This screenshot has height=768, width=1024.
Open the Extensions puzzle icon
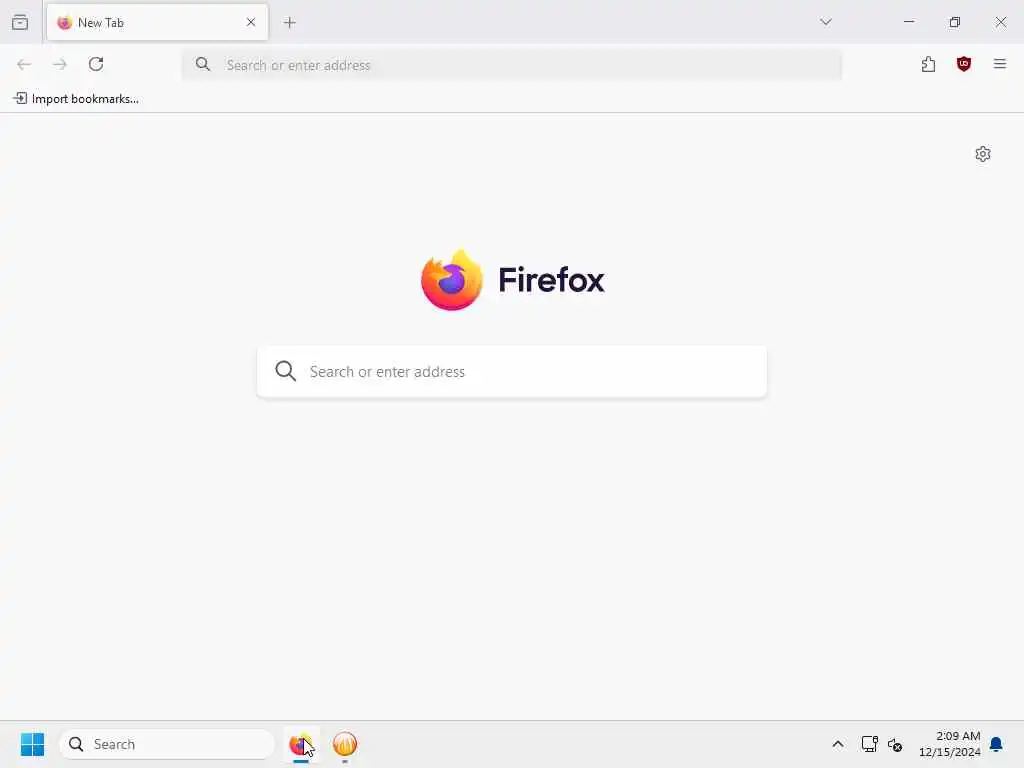point(928,64)
